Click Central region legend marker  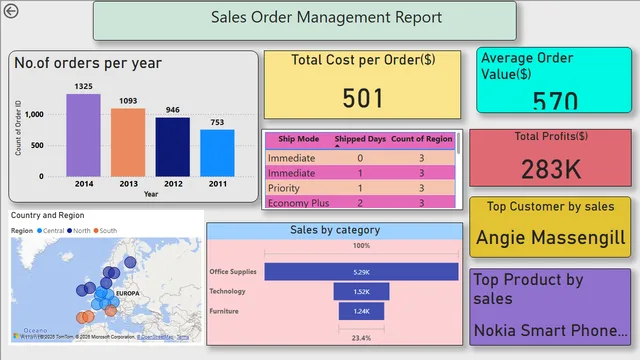pos(40,231)
